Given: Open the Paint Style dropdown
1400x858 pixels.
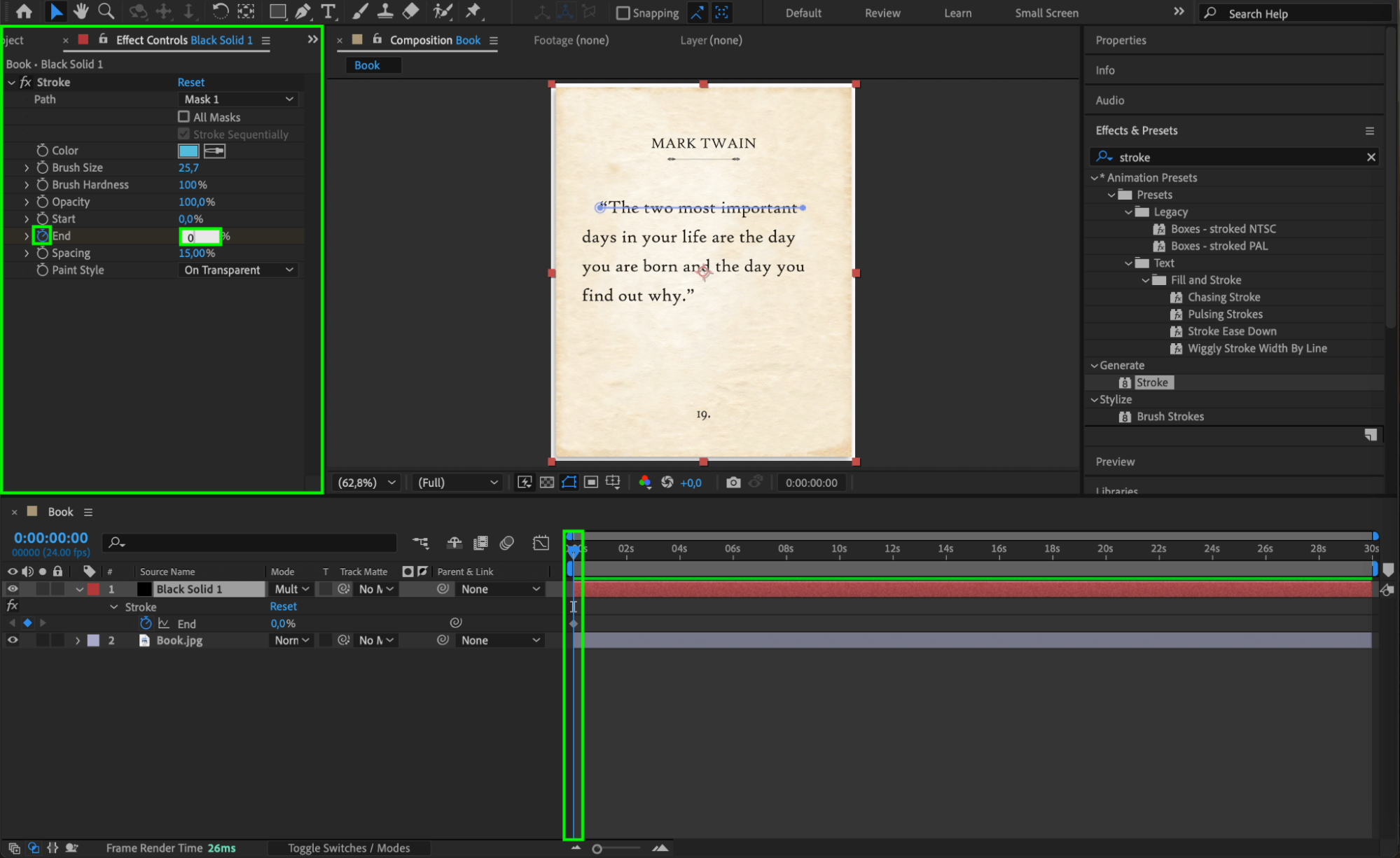Looking at the screenshot, I should point(238,270).
